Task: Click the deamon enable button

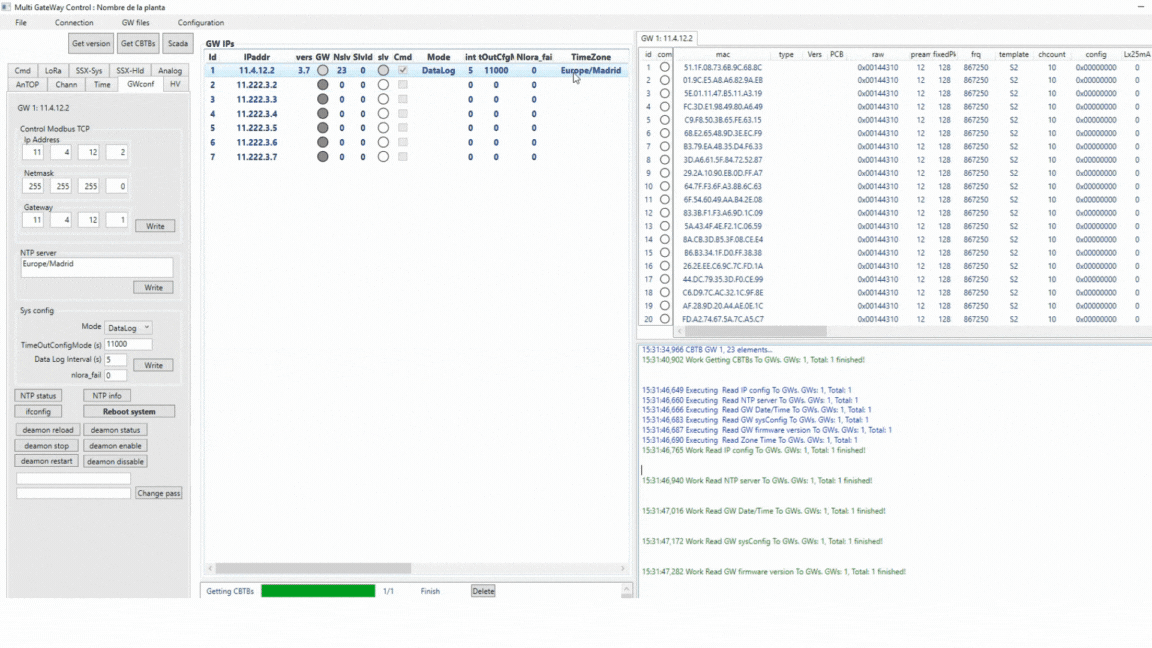Action: point(115,446)
